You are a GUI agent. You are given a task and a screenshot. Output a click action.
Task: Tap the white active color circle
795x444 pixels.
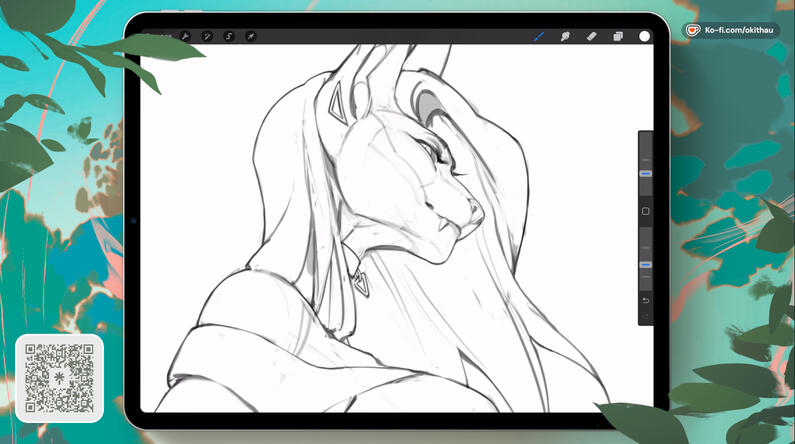click(x=645, y=36)
